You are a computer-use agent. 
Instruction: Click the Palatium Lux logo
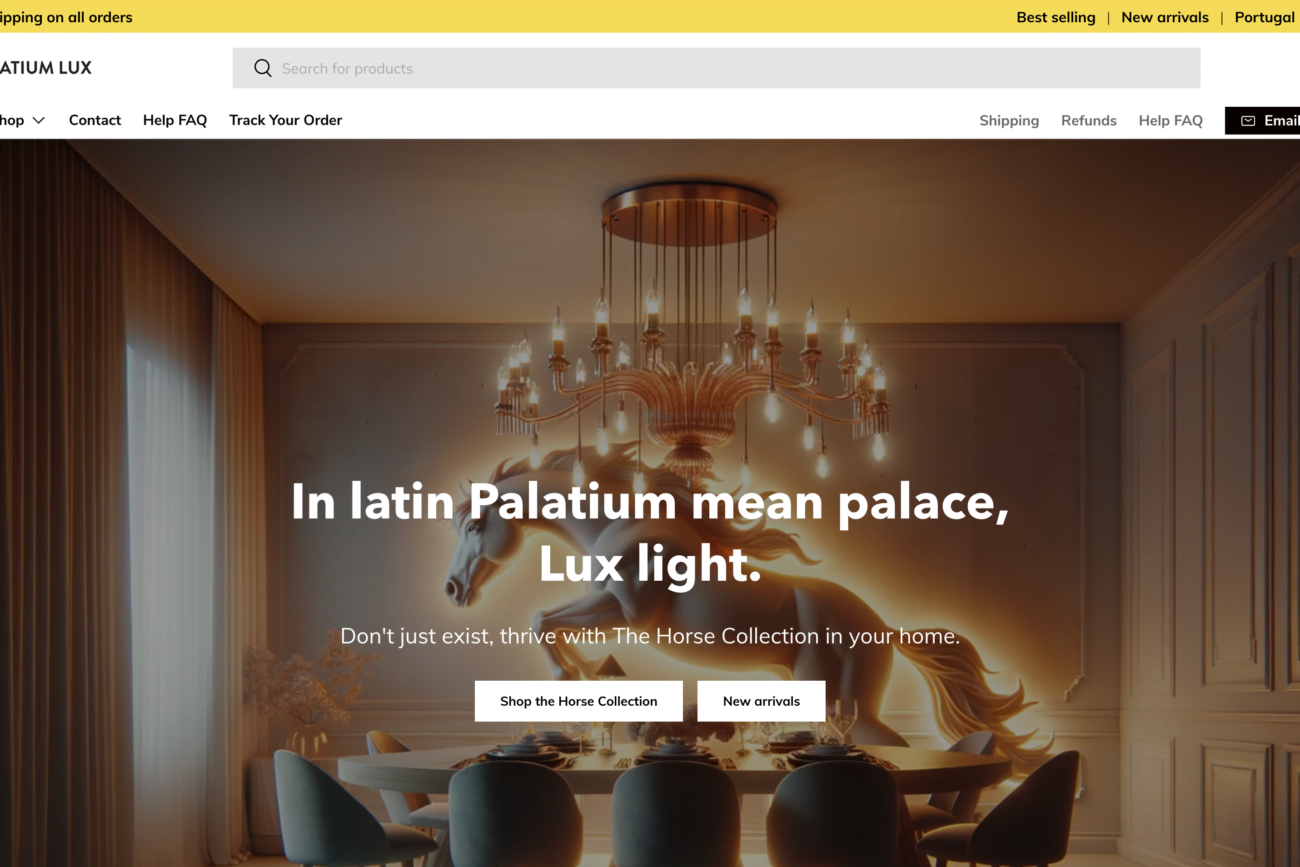coord(46,68)
